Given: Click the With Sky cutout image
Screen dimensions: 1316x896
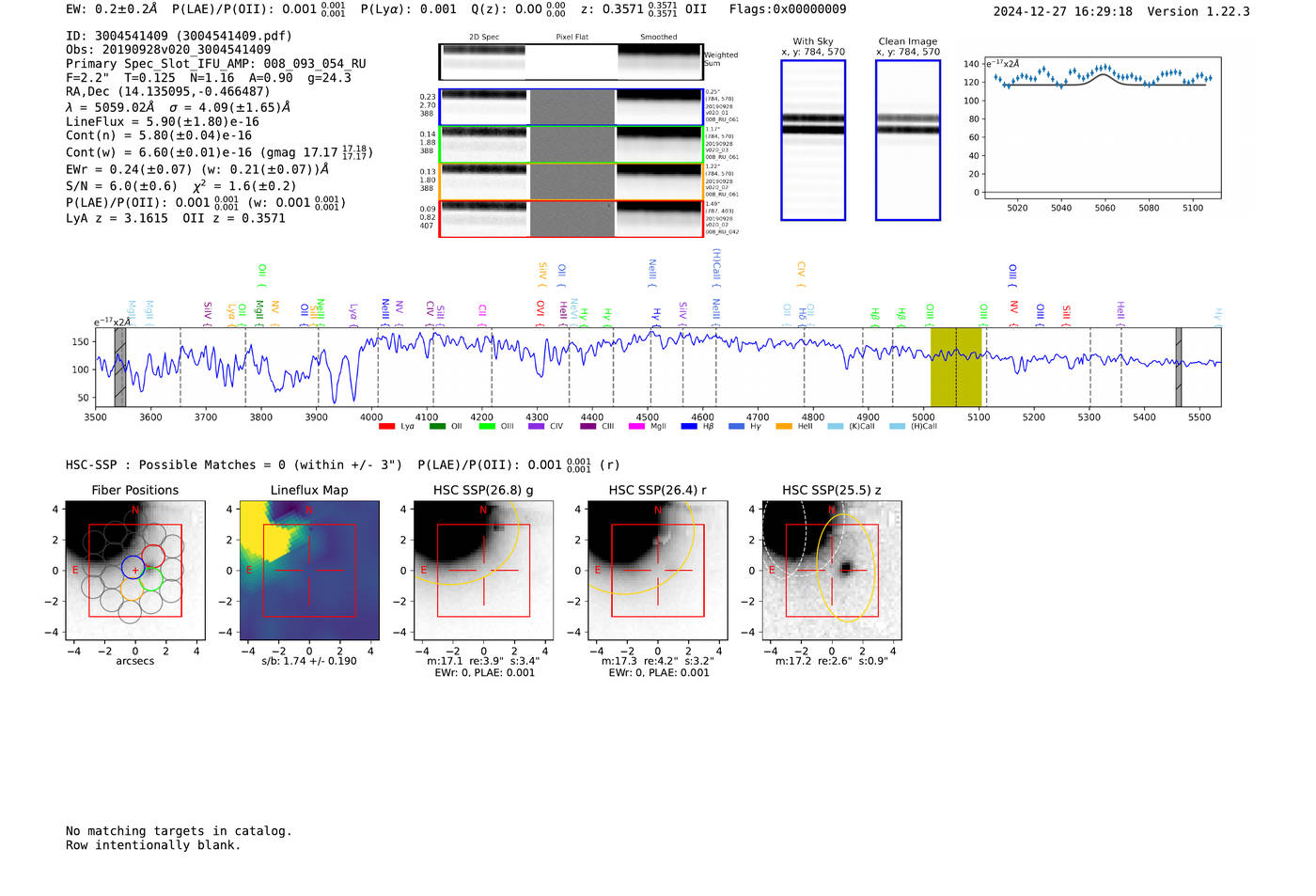Looking at the screenshot, I should click(x=813, y=140).
